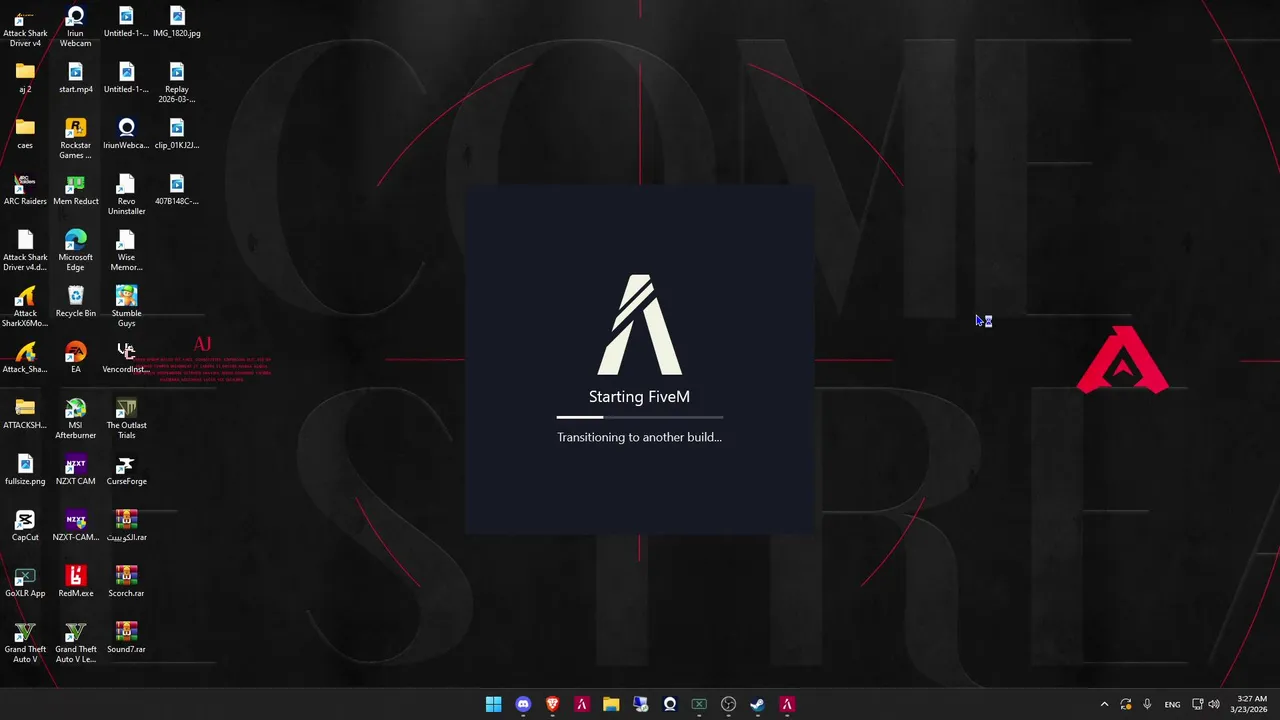Image resolution: width=1280 pixels, height=720 pixels.
Task: Click the 'Starting FiveM' title text
Action: pyautogui.click(x=639, y=397)
